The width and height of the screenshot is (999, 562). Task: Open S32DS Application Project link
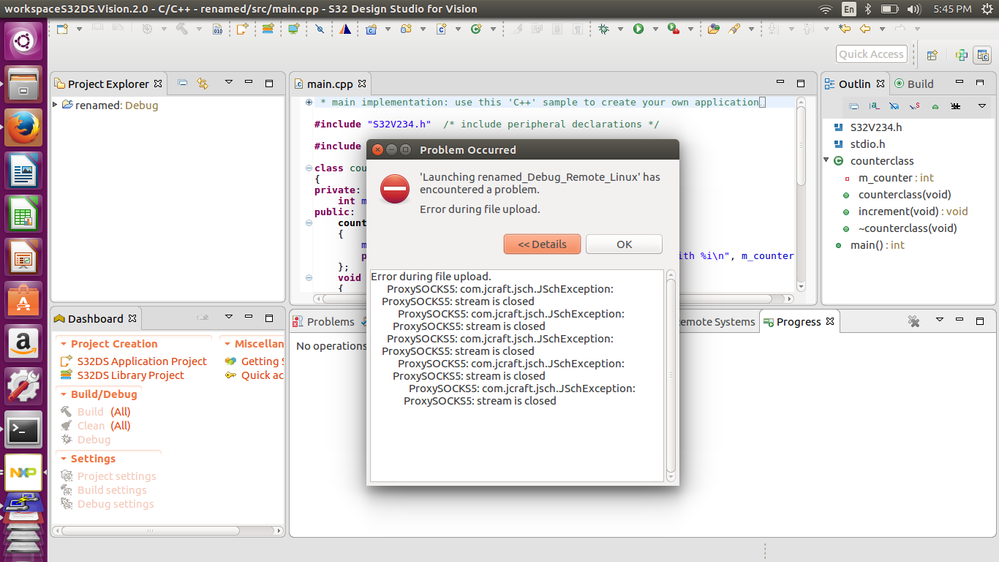pos(142,361)
